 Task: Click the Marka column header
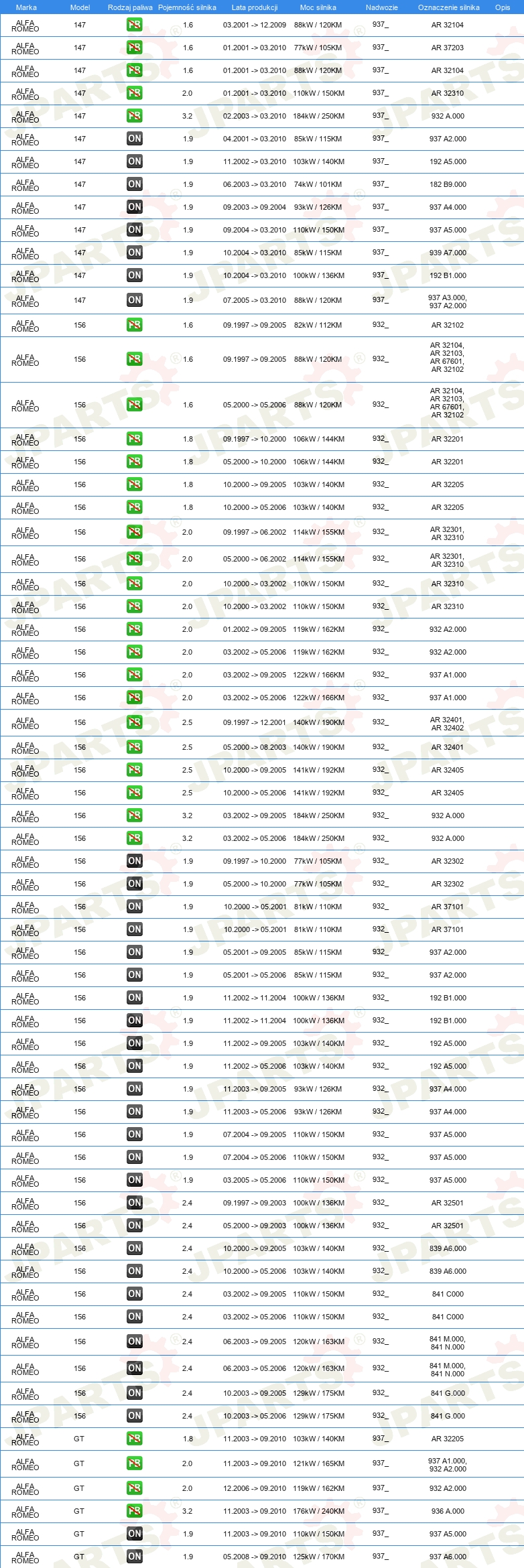coord(26,7)
